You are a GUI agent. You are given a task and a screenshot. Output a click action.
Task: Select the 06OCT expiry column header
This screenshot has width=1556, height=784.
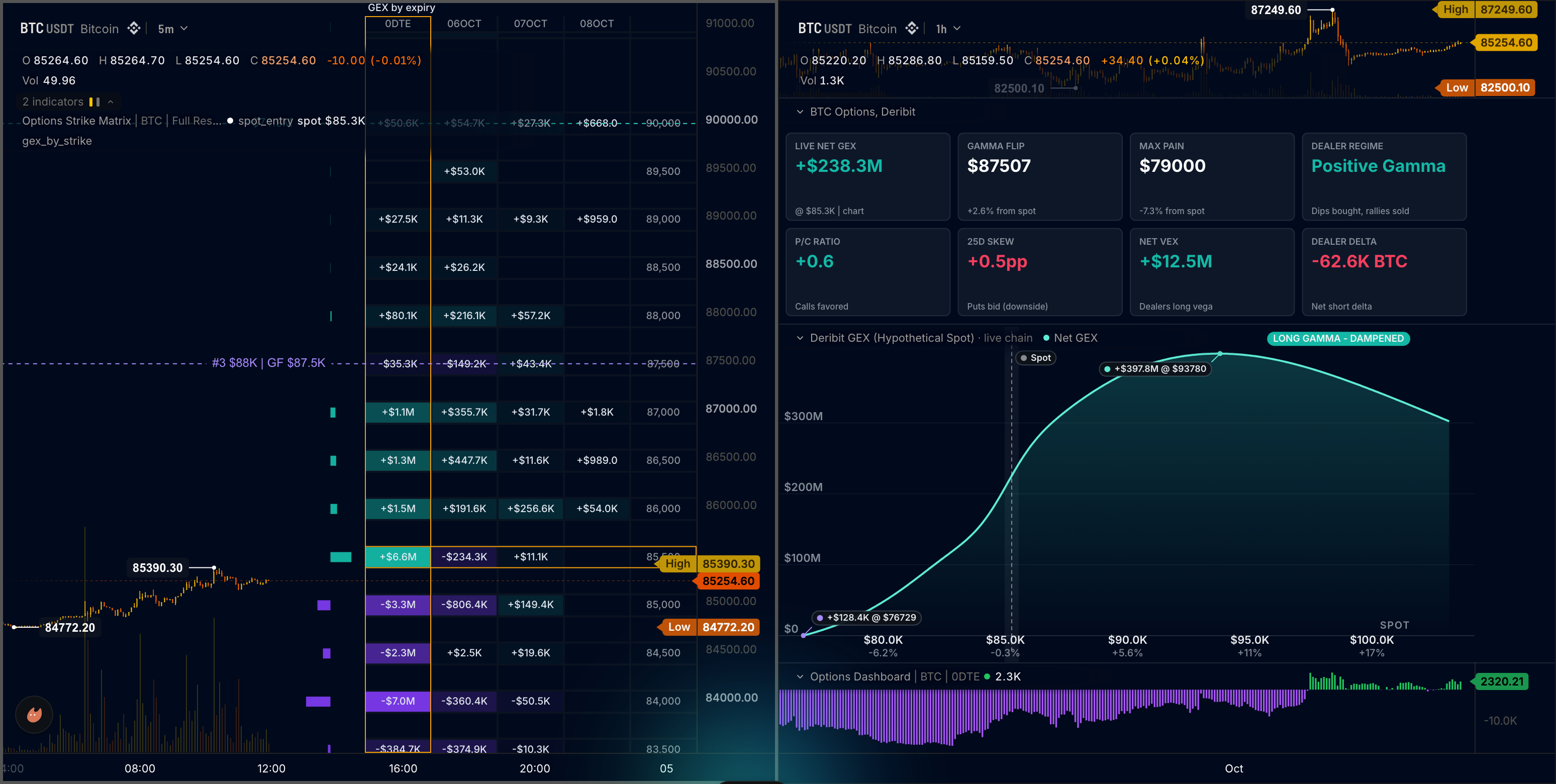464,24
